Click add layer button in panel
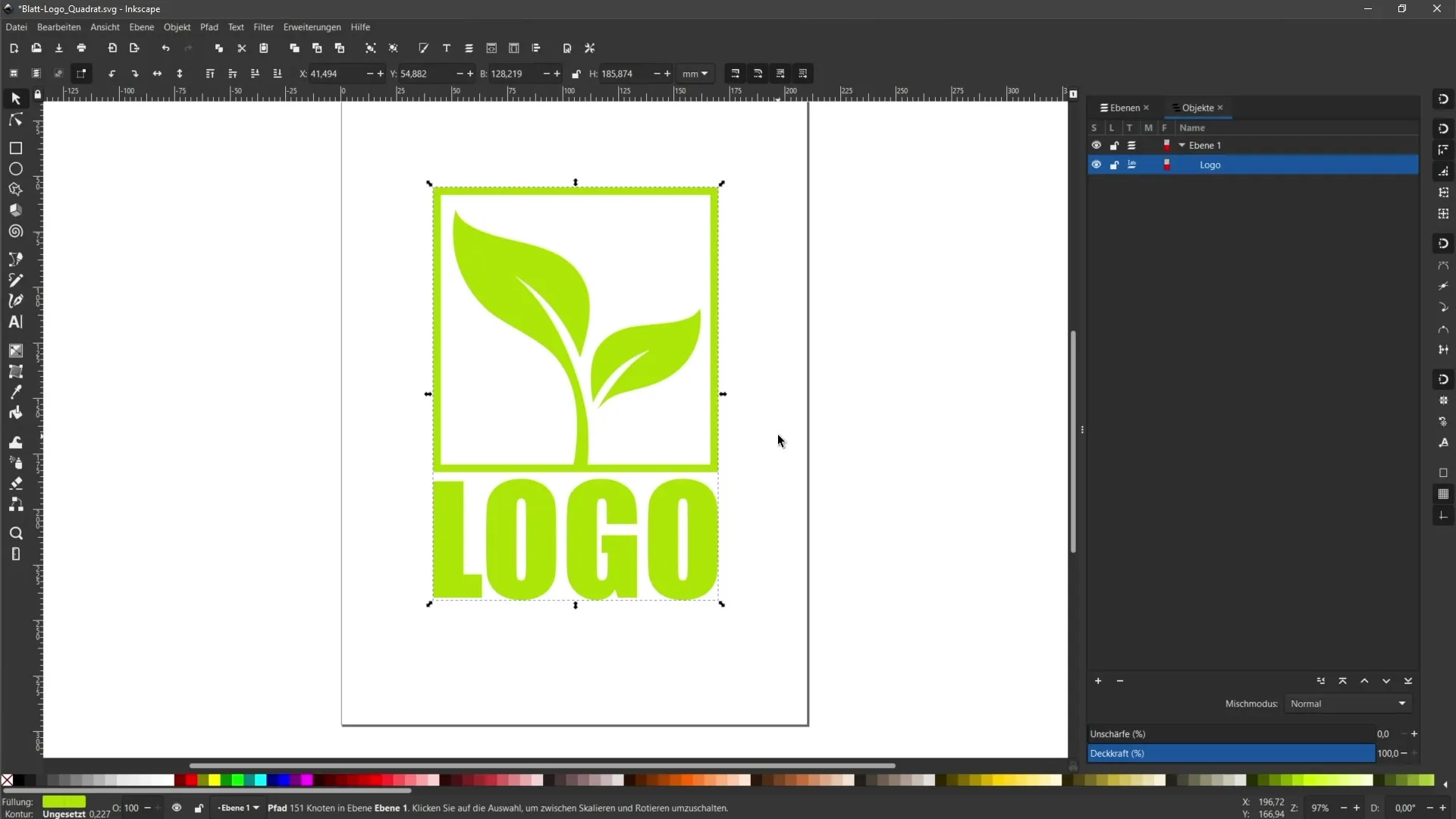1456x819 pixels. [x=1097, y=681]
